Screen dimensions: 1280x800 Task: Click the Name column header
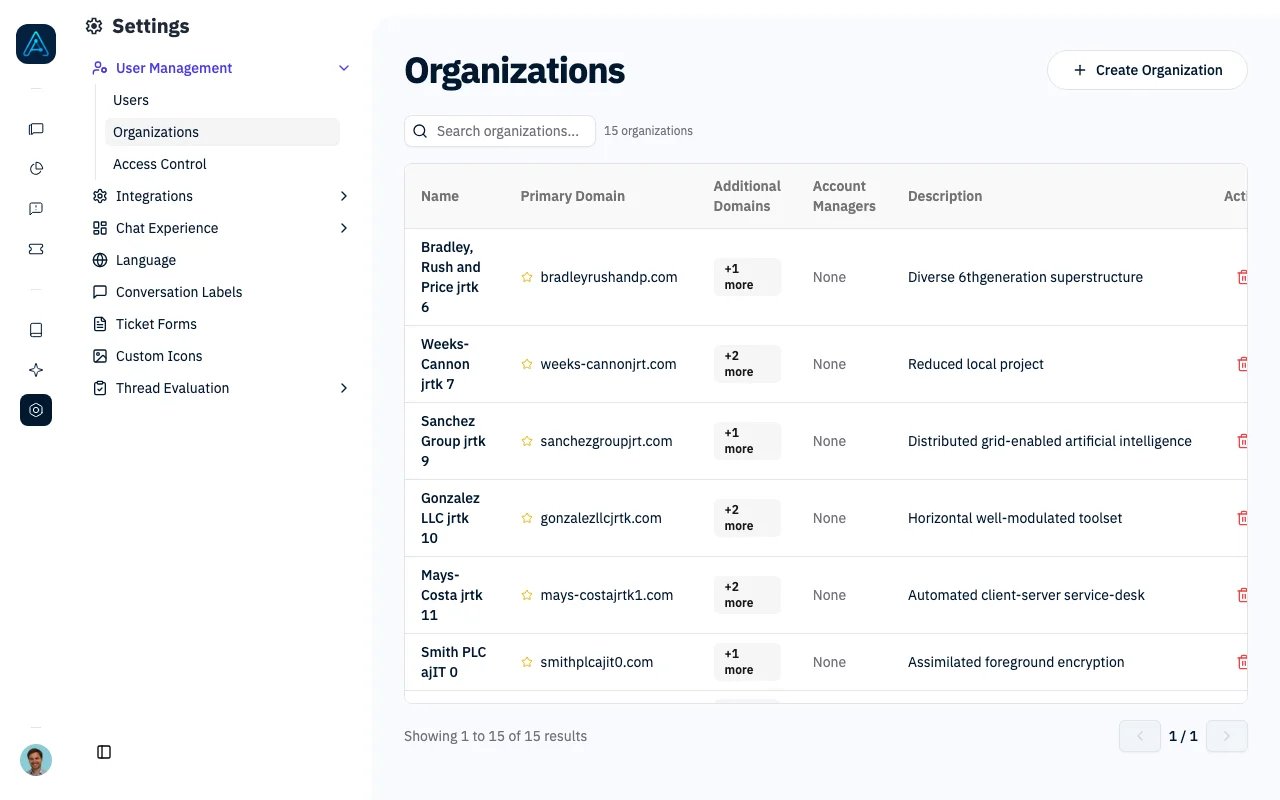(x=440, y=196)
